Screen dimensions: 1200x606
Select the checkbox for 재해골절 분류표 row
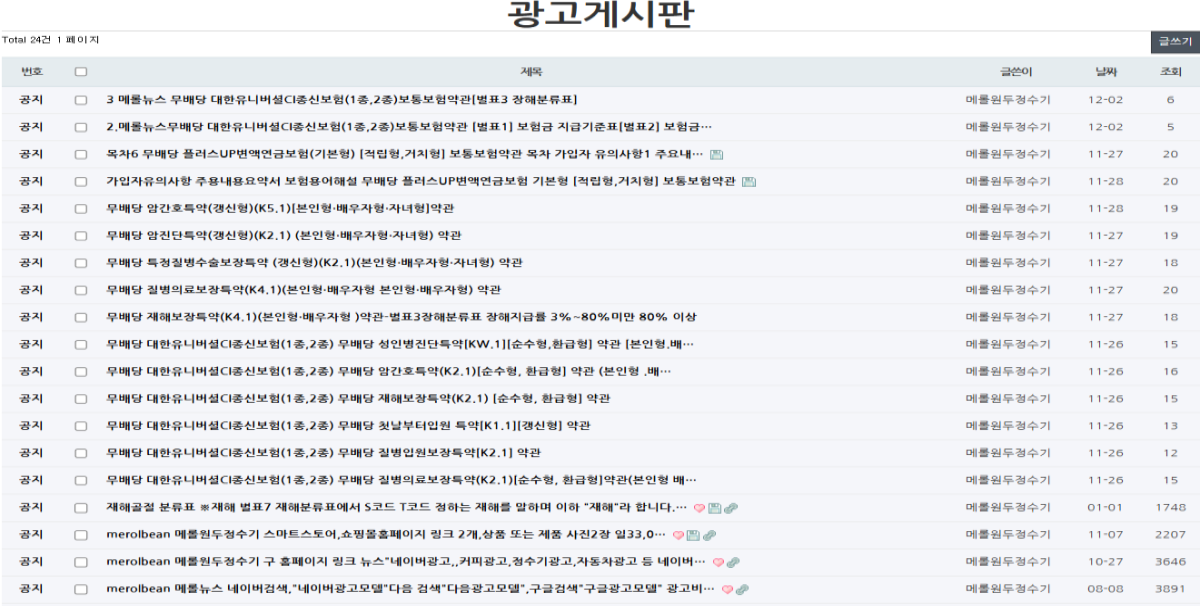[x=81, y=507]
